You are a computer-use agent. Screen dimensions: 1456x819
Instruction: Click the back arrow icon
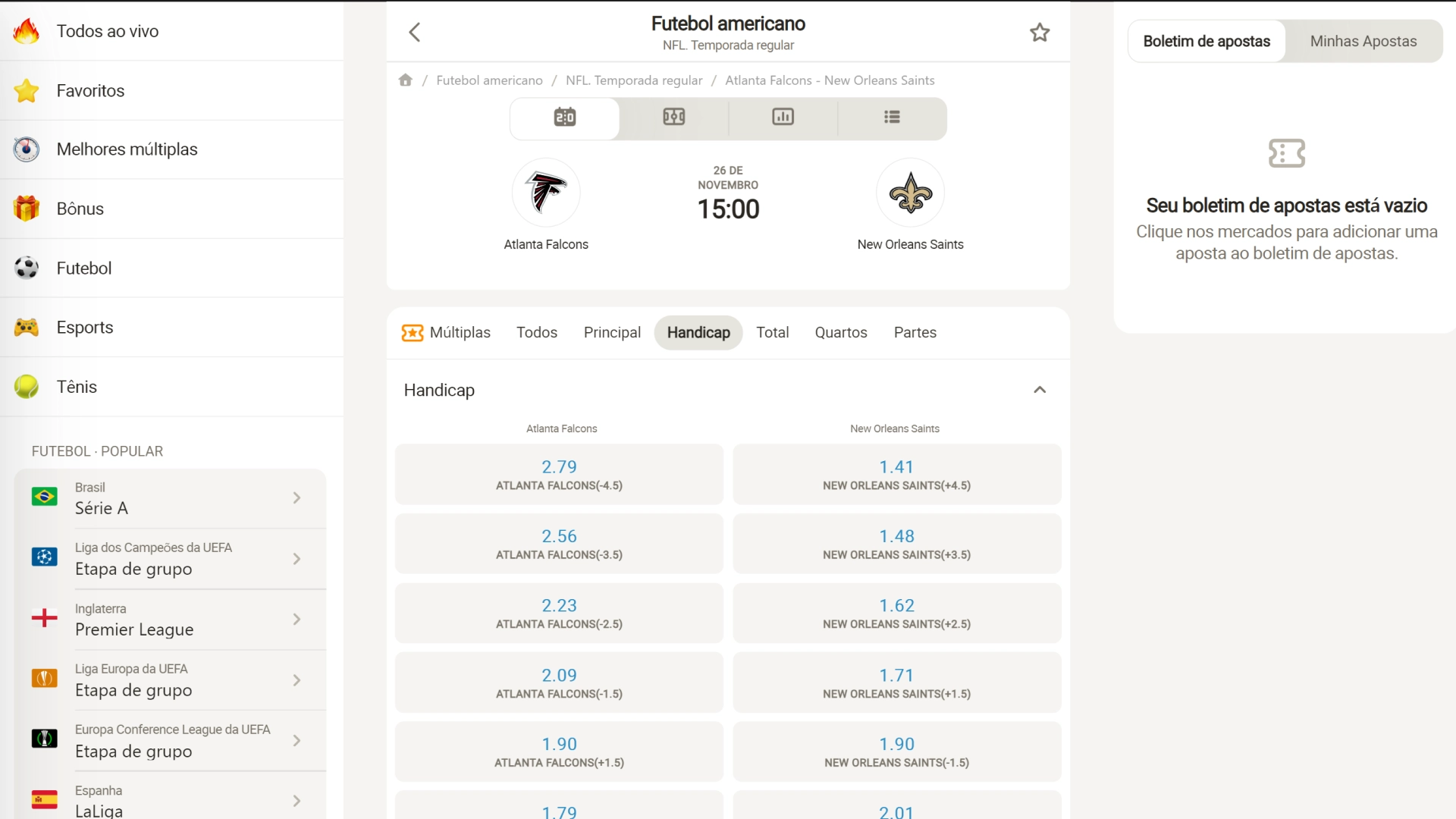[x=415, y=32]
